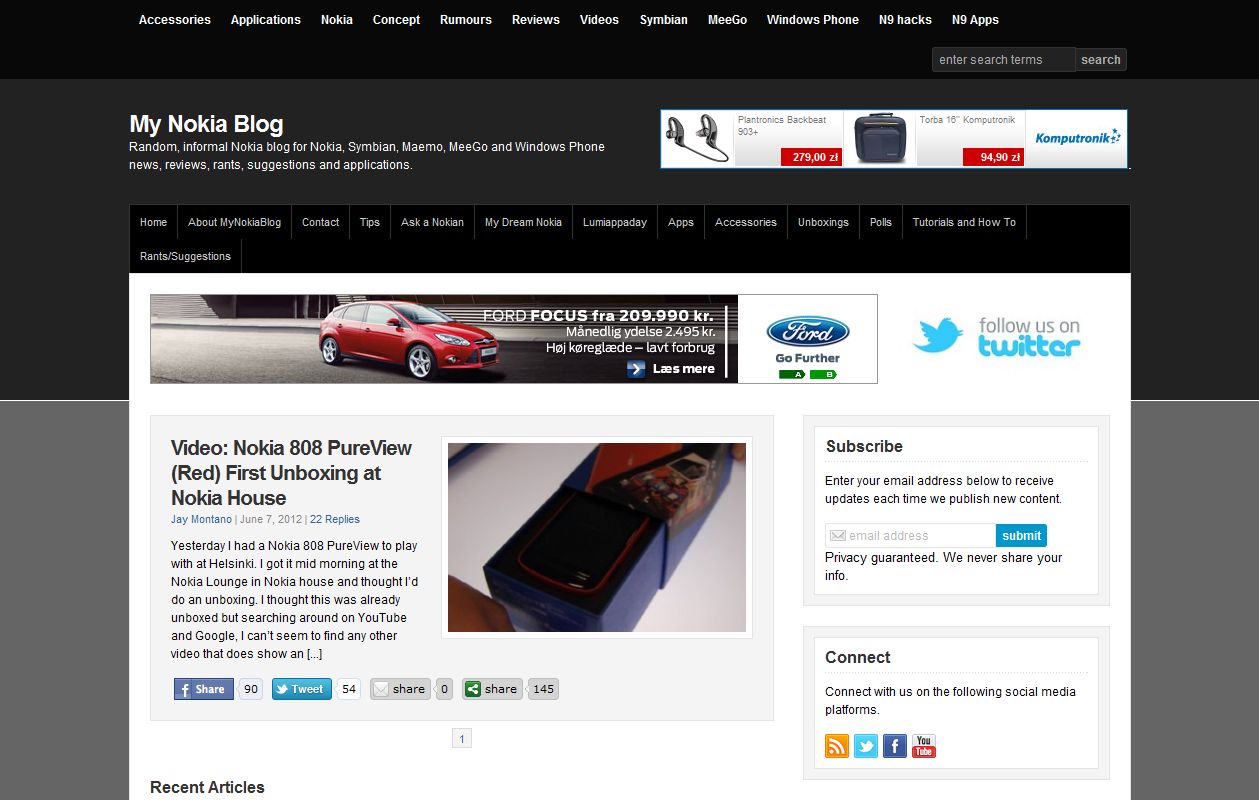The height and width of the screenshot is (800, 1259).
Task: Open the Apps tab in navigation bar
Action: [x=681, y=222]
